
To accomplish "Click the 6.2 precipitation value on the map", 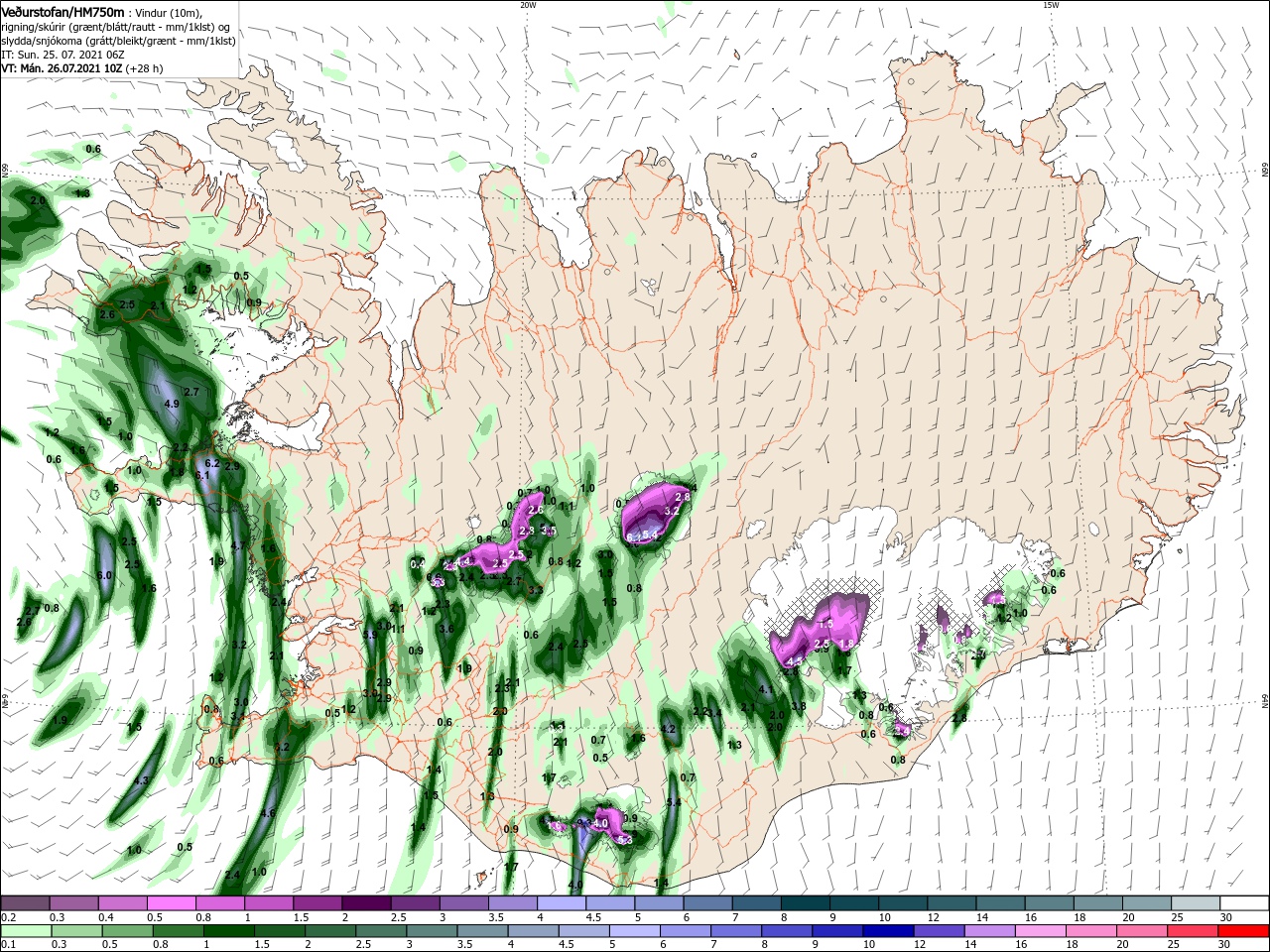I will coord(211,463).
